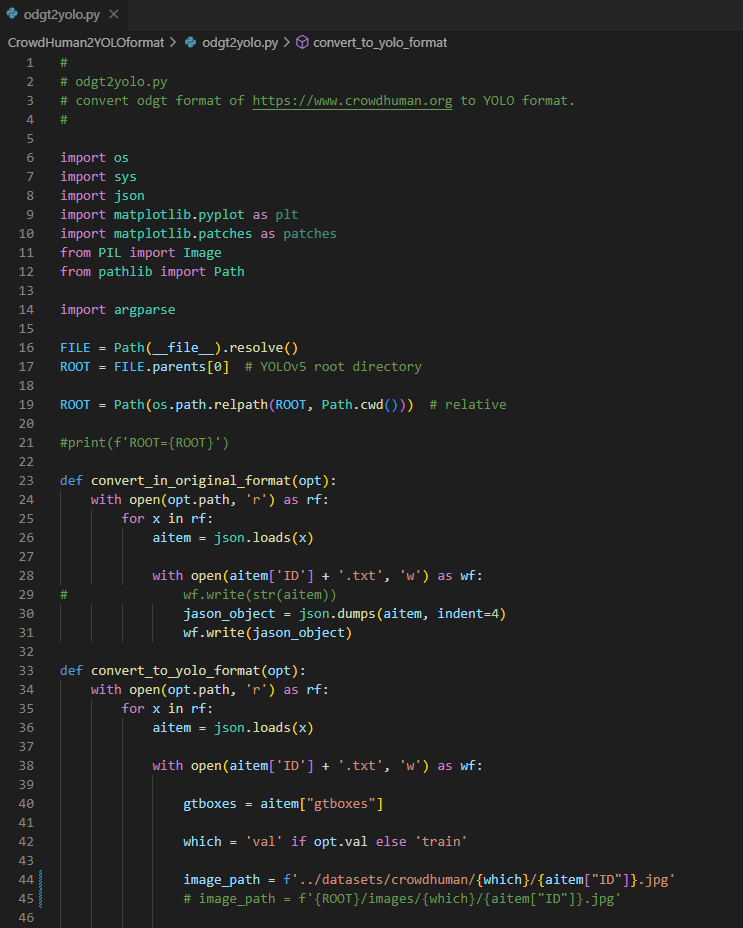The width and height of the screenshot is (743, 928).
Task: Click line number 33 in the gutter
Action: (x=26, y=671)
